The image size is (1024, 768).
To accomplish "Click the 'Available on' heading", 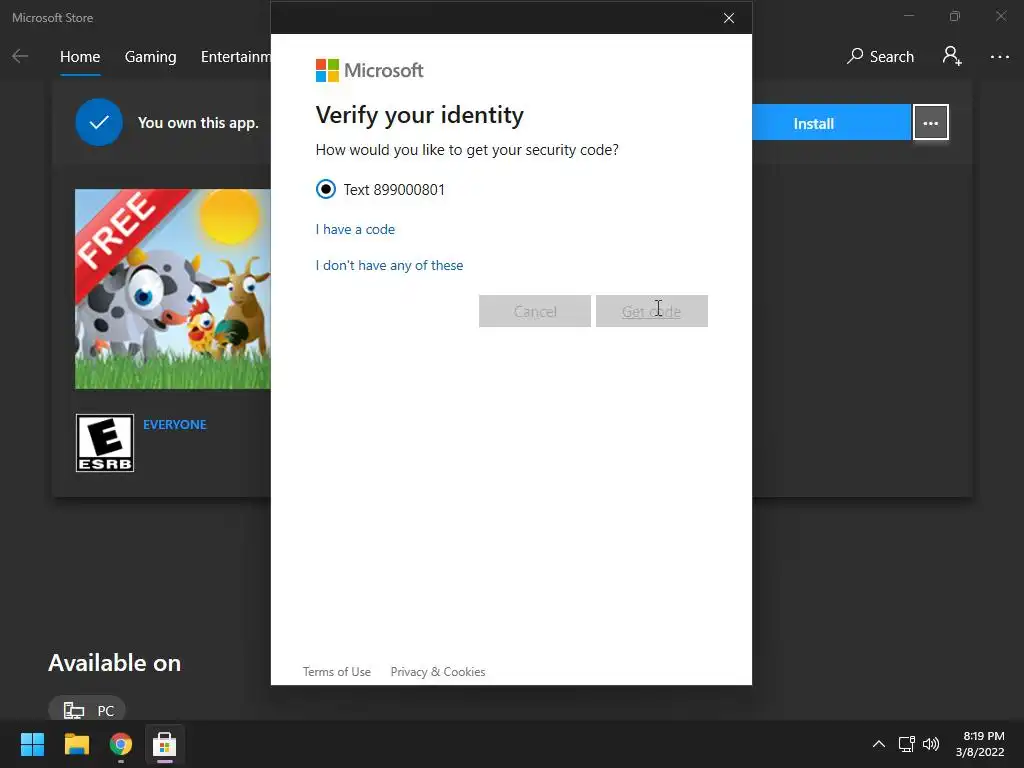I will (115, 663).
